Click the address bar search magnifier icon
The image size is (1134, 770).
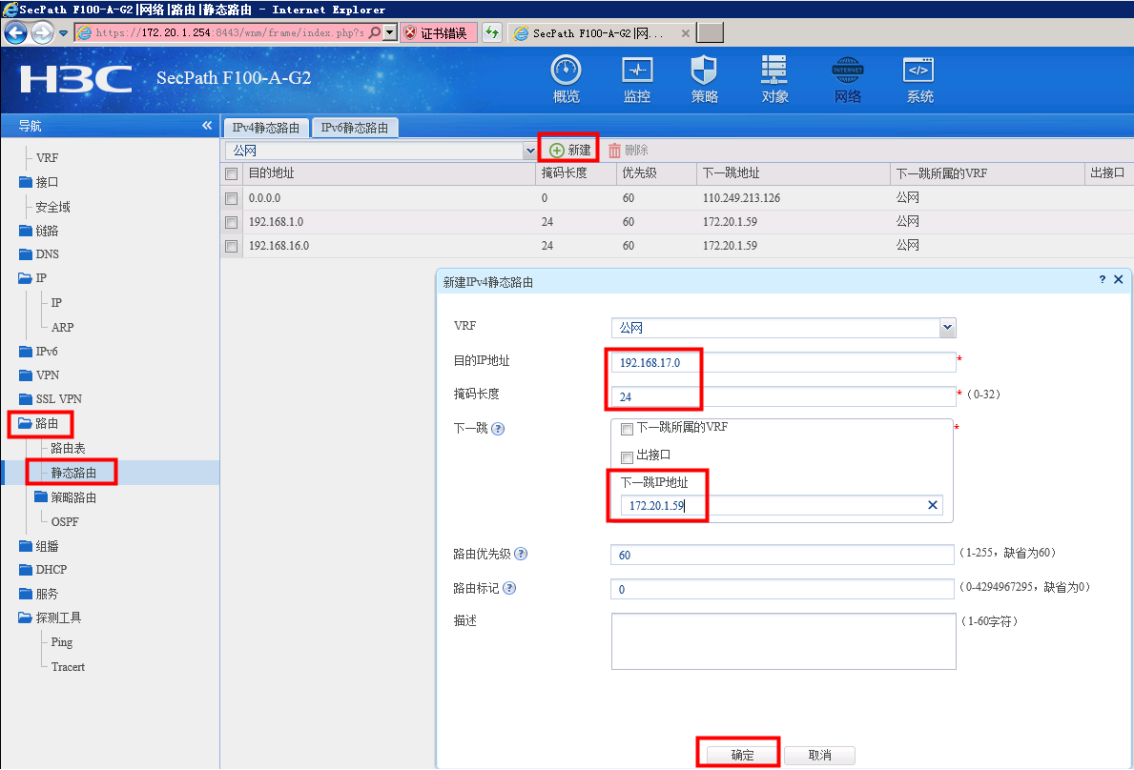click(375, 33)
